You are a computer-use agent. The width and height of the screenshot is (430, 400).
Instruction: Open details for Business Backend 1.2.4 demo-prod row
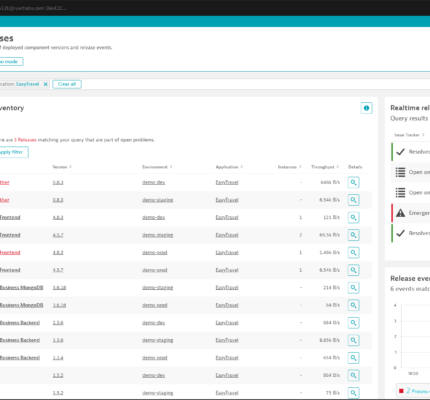click(x=353, y=358)
